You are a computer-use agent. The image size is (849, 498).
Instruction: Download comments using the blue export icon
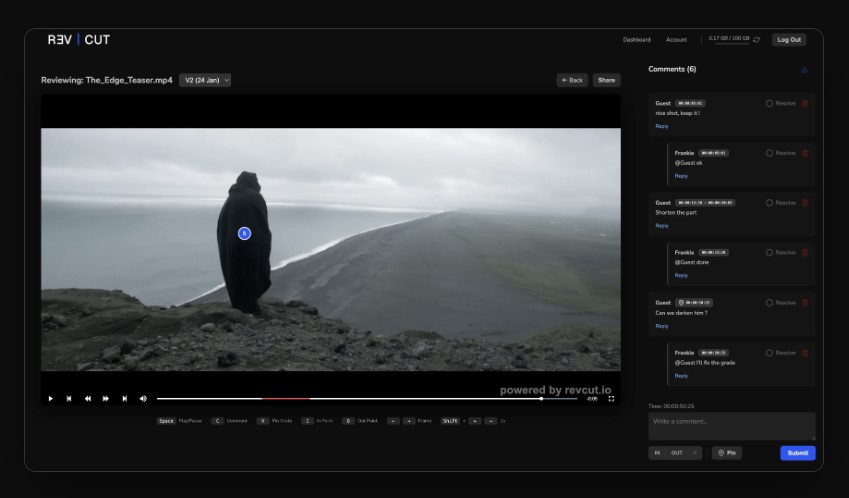[804, 69]
